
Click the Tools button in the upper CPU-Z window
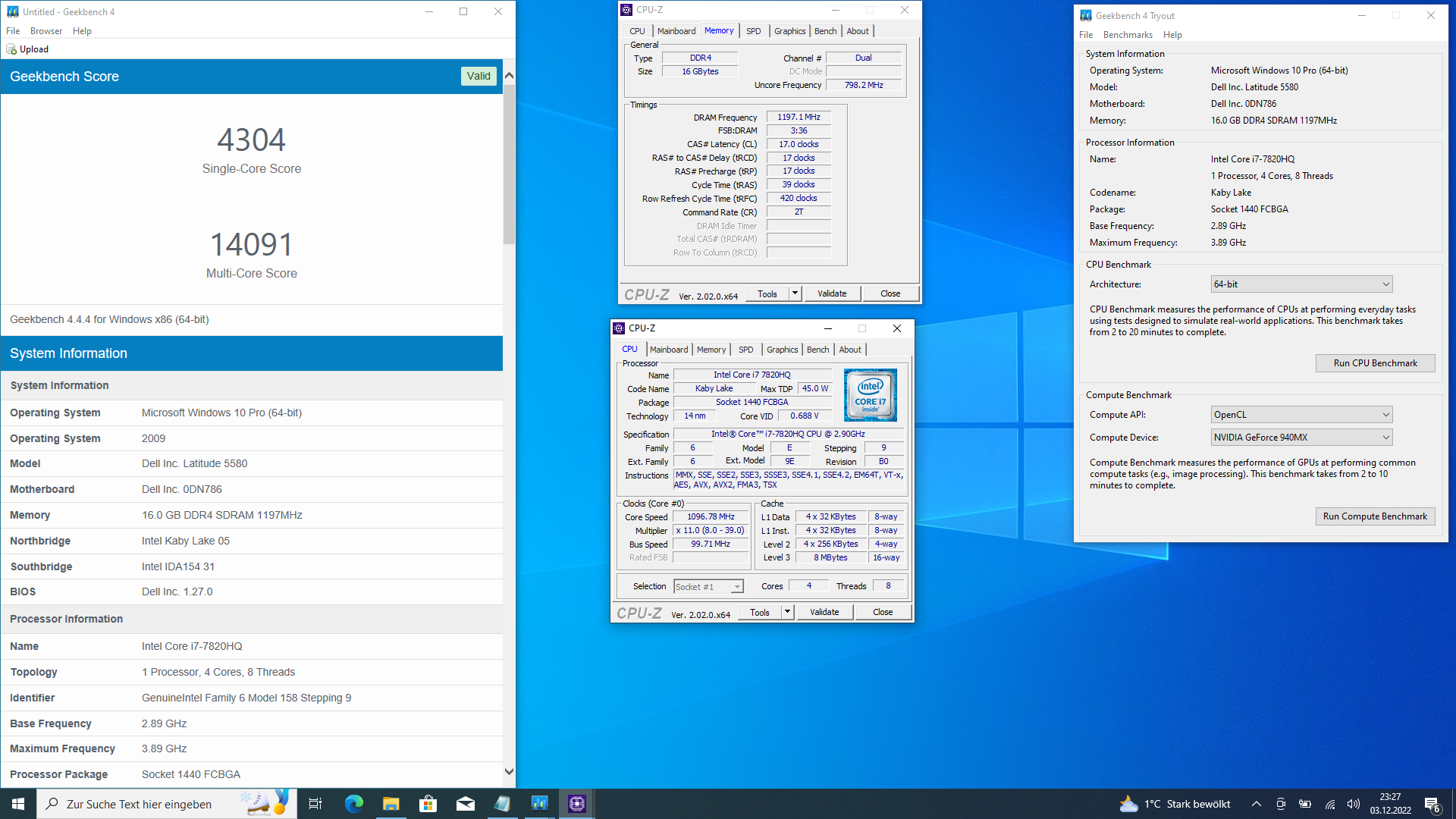point(767,293)
